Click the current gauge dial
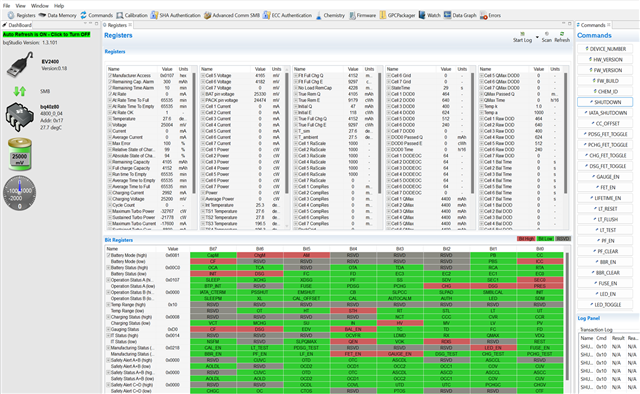 [20, 193]
